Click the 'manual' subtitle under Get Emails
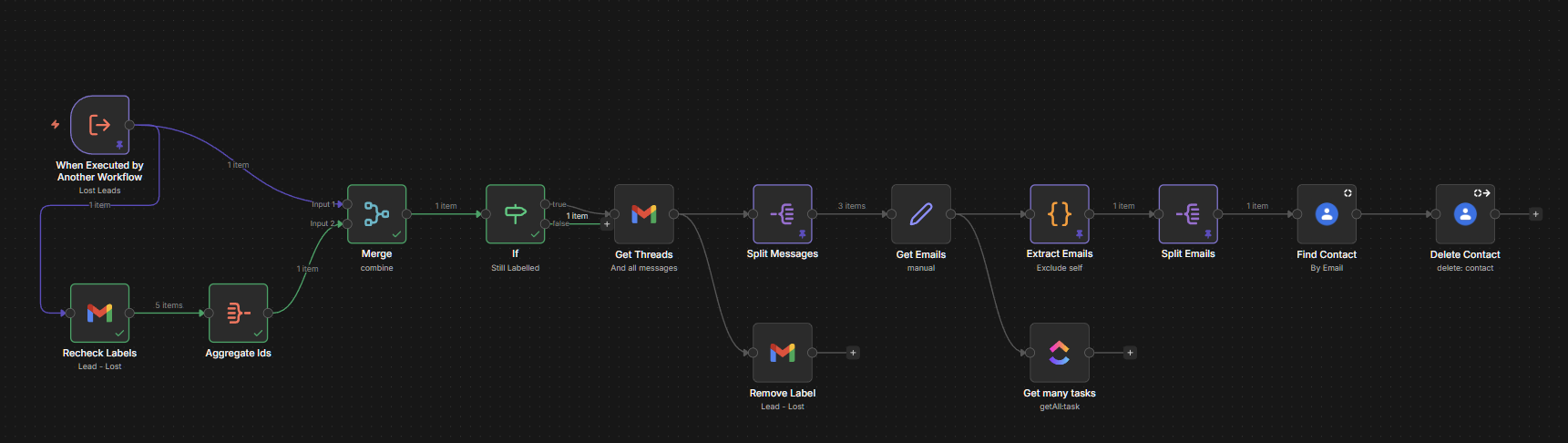The width and height of the screenshot is (1568, 443). [x=921, y=268]
